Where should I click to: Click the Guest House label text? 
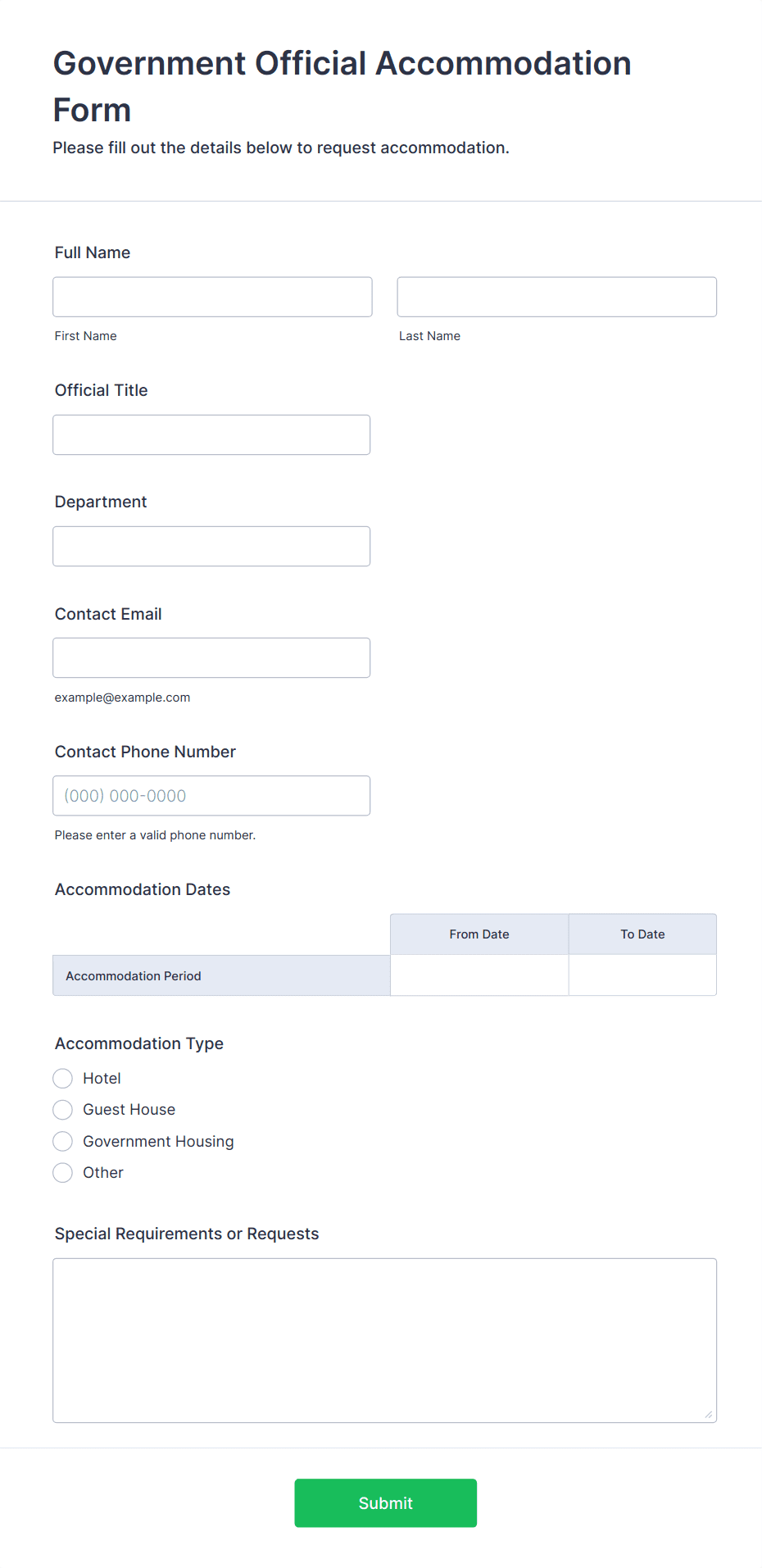click(x=129, y=1110)
